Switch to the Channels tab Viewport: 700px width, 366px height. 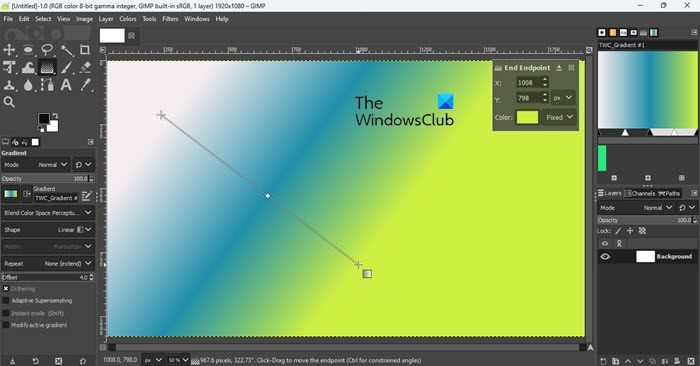639,193
